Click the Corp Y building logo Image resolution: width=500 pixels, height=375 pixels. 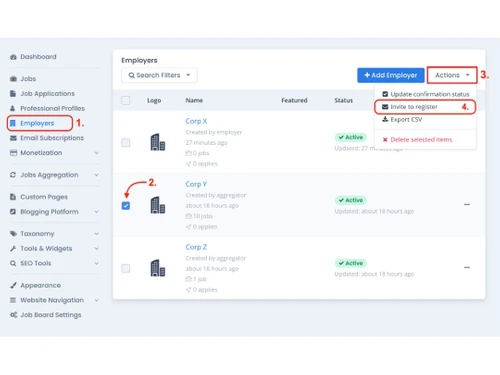point(158,205)
